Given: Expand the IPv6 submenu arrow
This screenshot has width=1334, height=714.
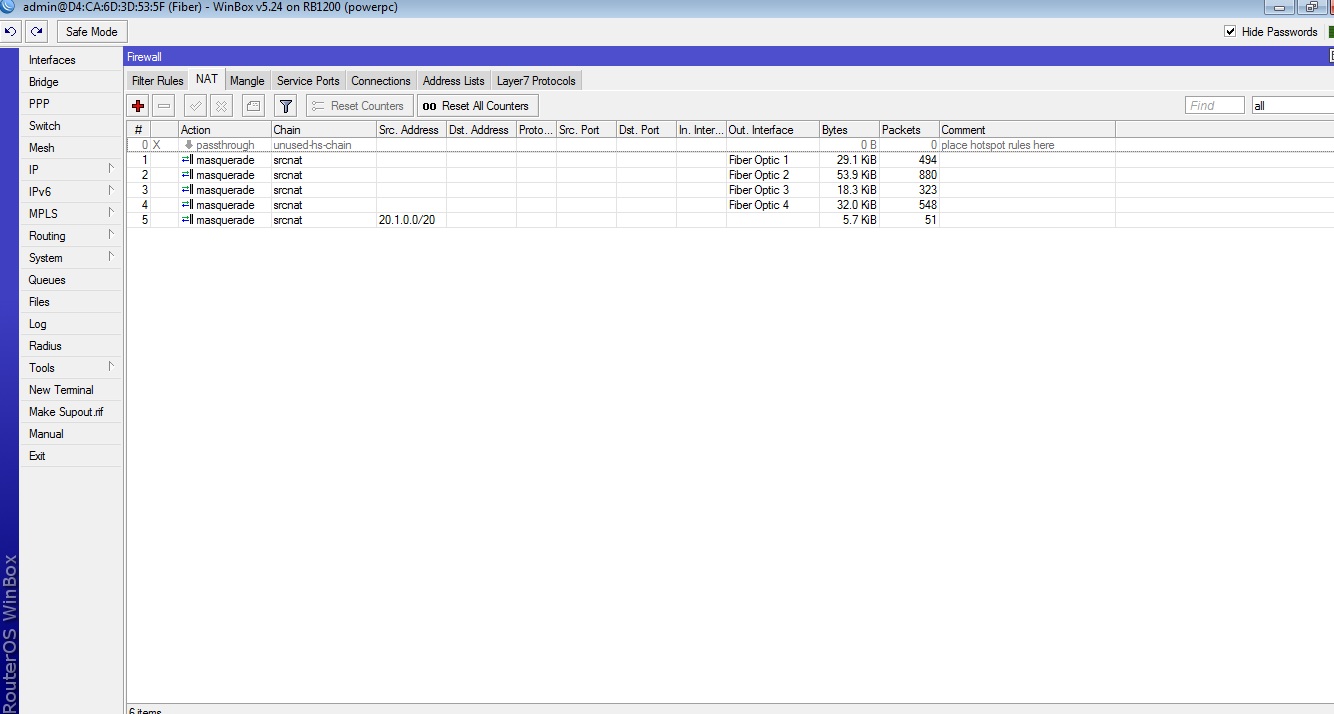Looking at the screenshot, I should (112, 191).
